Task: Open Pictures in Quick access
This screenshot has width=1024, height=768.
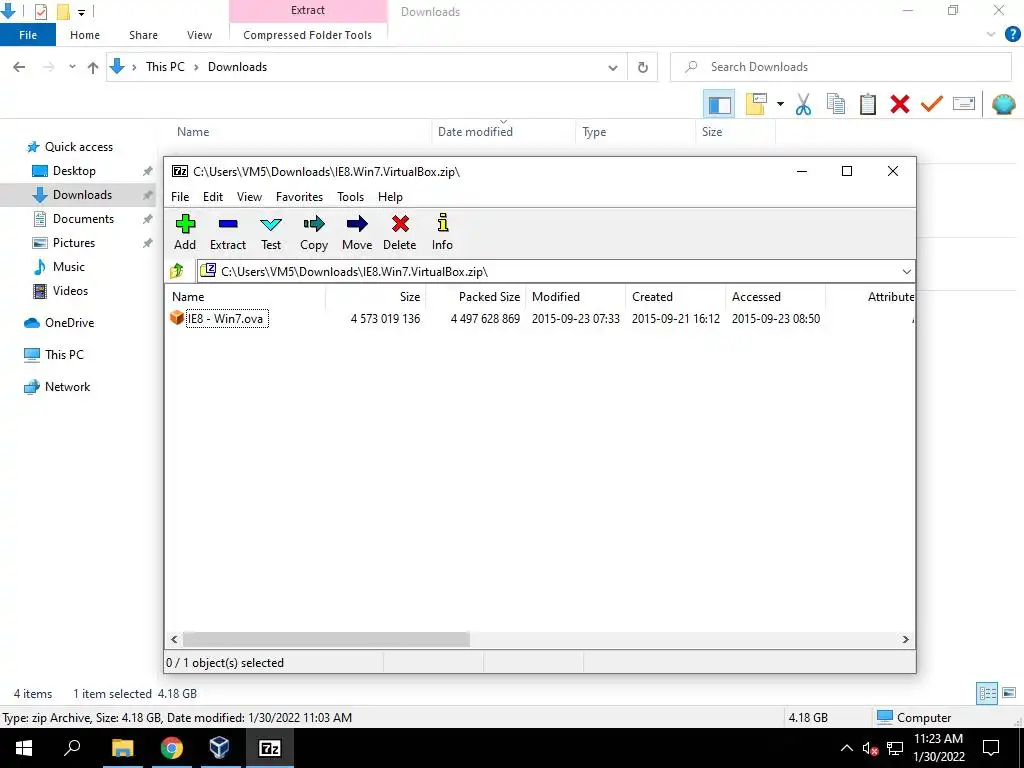Action: coord(74,243)
